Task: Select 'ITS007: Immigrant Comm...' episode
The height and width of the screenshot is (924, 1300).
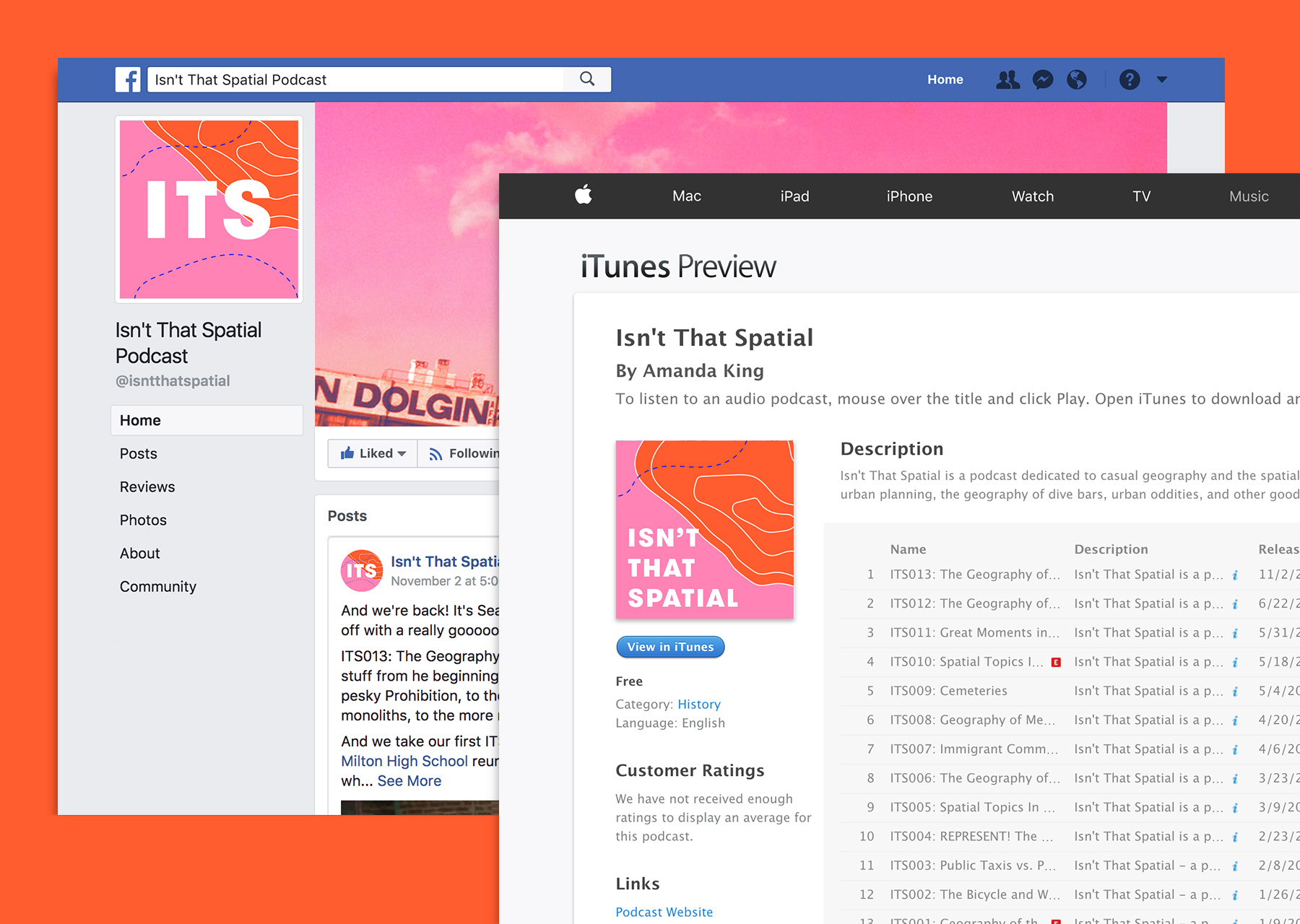Action: [974, 749]
